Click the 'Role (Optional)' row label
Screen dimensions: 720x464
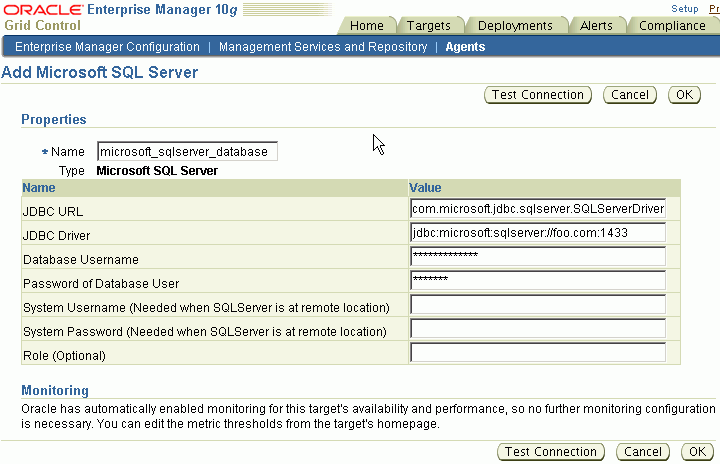tap(64, 356)
